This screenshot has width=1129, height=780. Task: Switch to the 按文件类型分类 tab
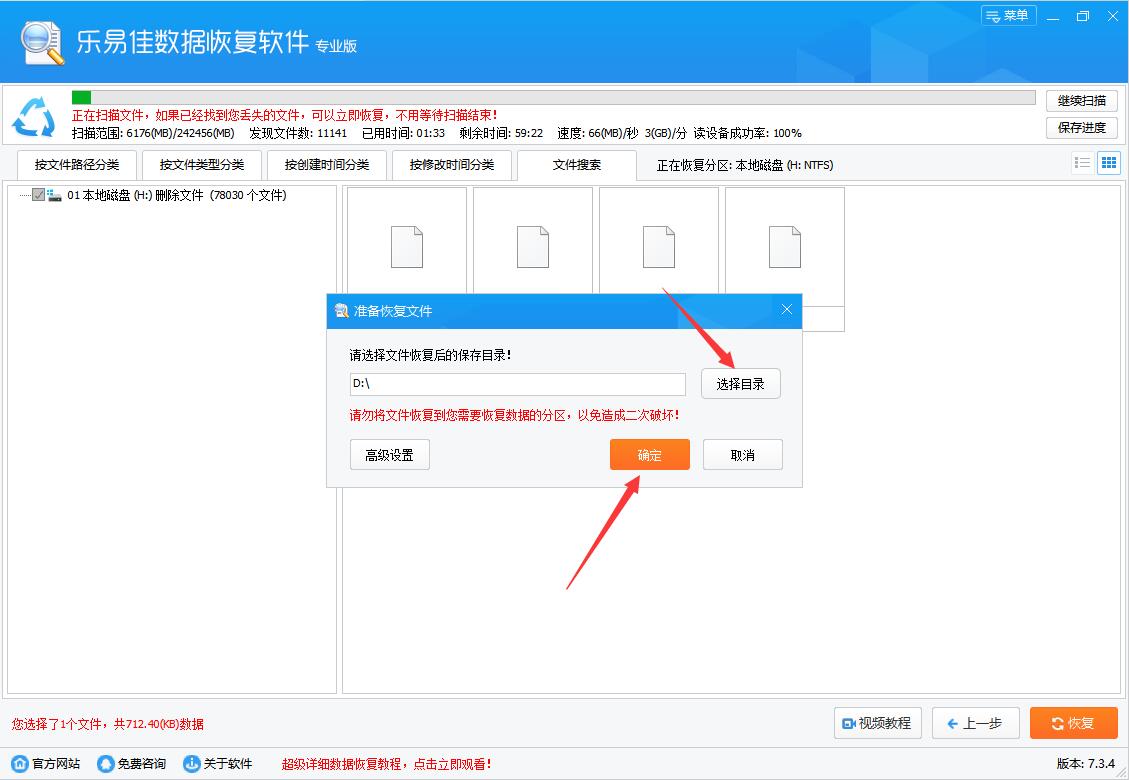pyautogui.click(x=201, y=164)
